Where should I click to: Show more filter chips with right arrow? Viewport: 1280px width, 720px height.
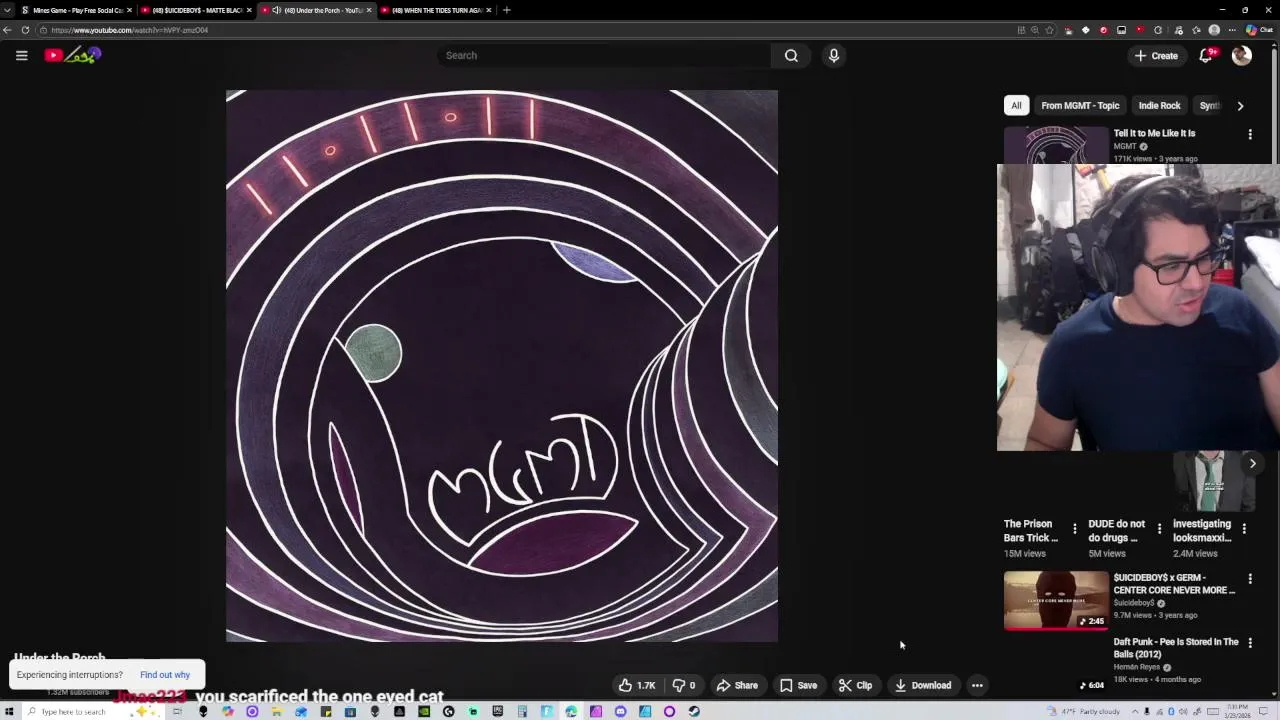(x=1240, y=105)
